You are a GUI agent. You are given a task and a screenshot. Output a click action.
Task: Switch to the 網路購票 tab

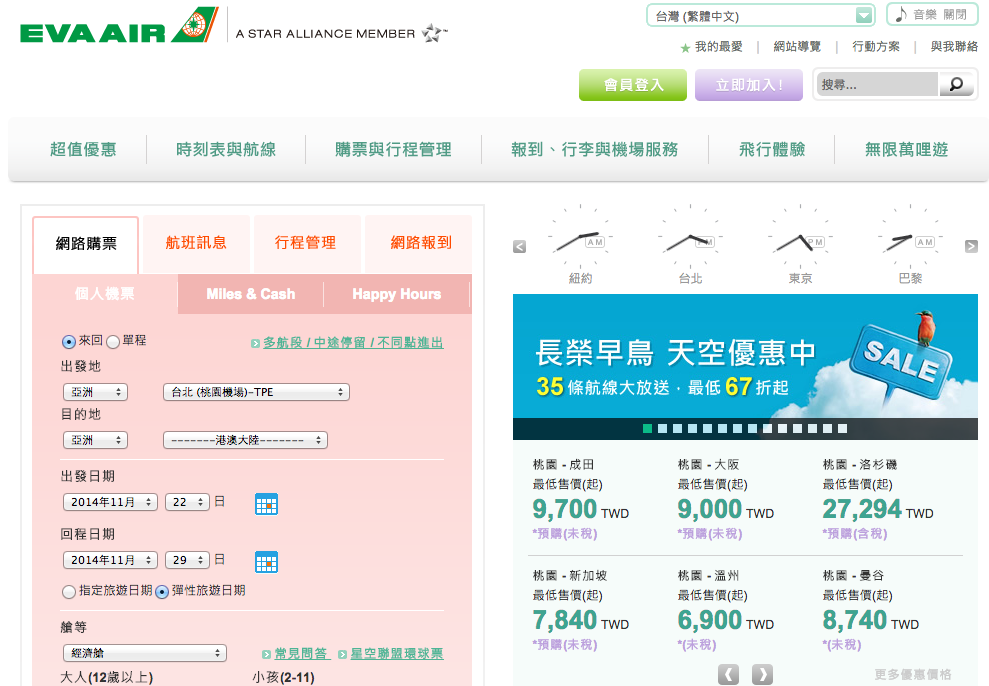86,244
